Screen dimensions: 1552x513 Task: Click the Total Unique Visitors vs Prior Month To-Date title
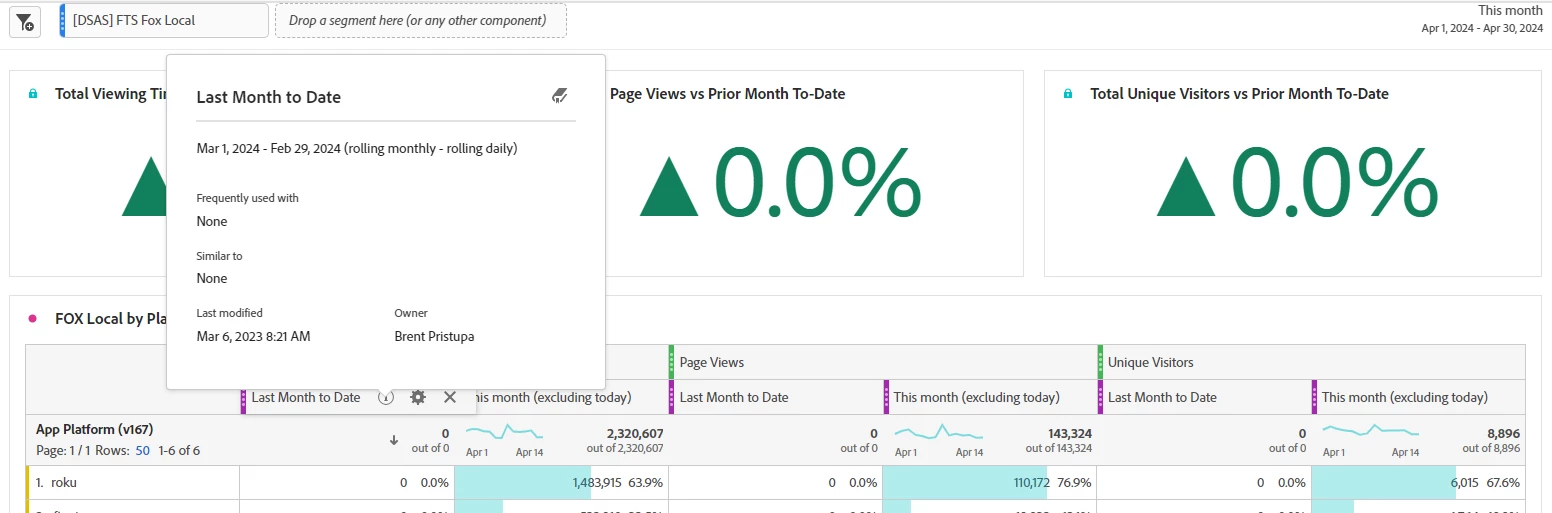click(1239, 93)
